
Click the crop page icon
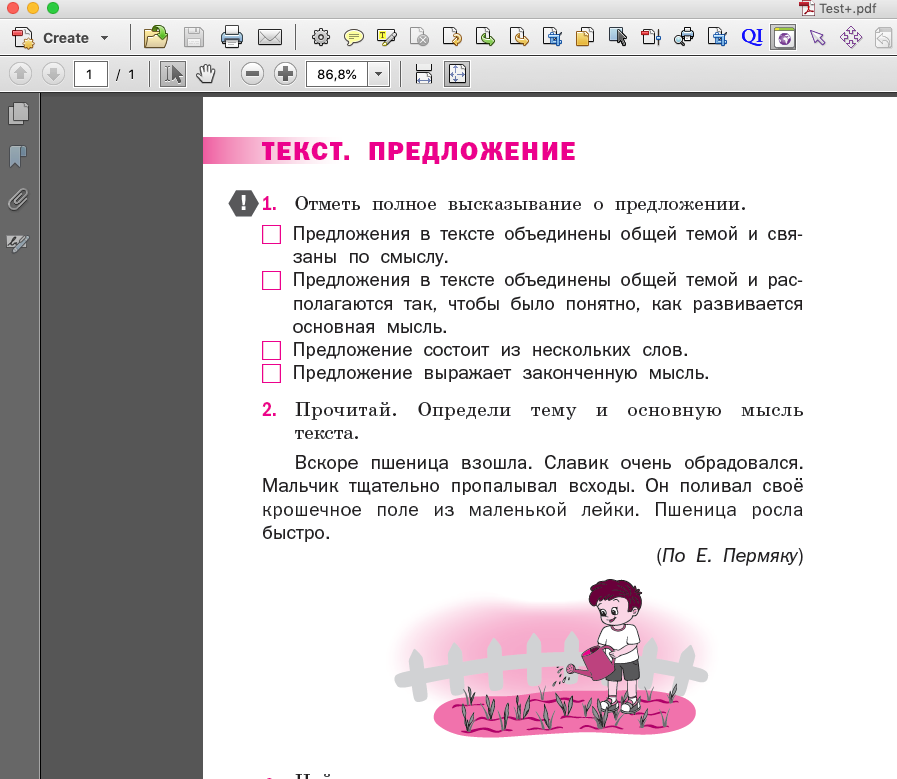(x=552, y=38)
